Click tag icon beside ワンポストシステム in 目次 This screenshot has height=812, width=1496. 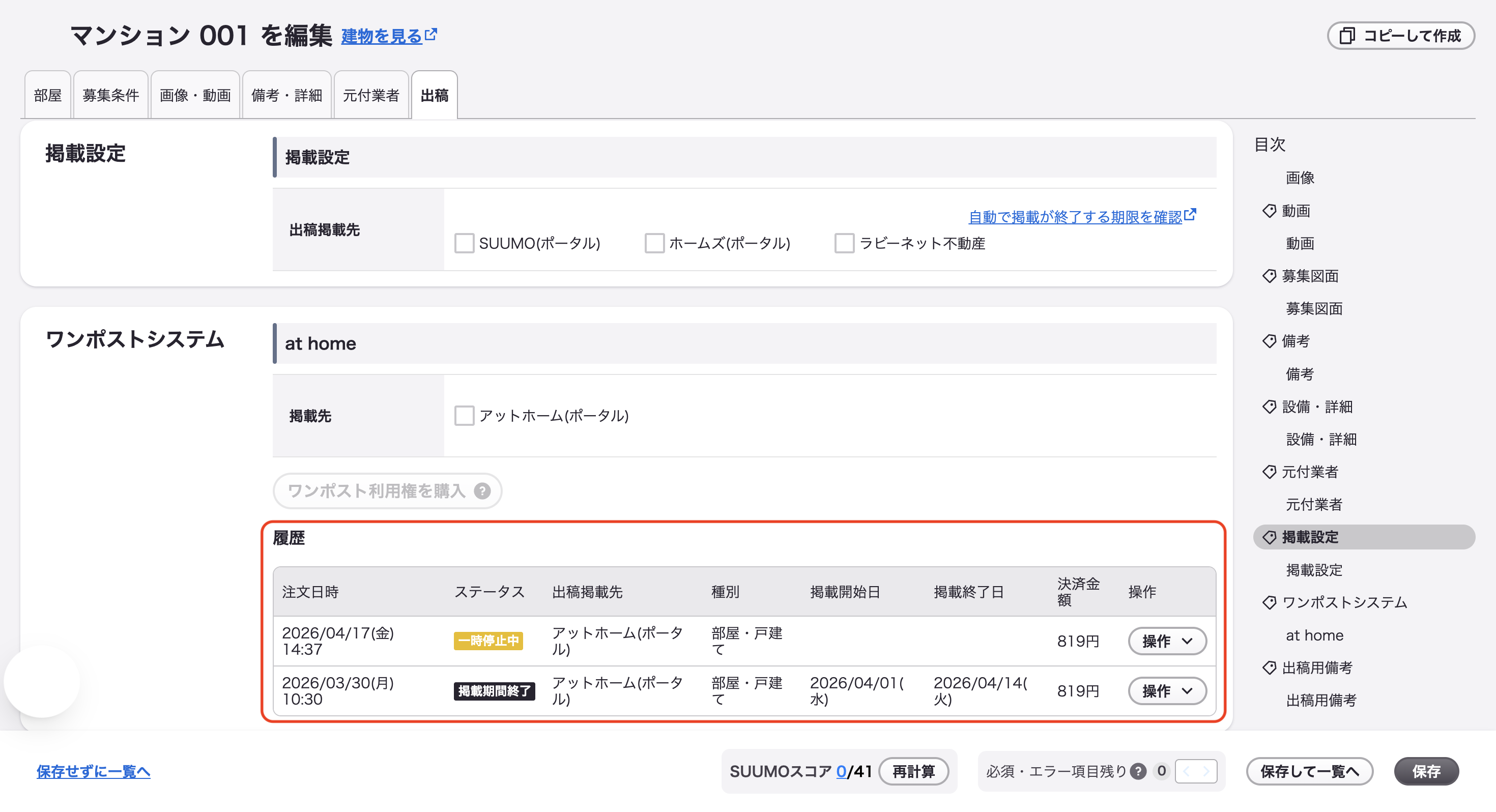[x=1270, y=602]
